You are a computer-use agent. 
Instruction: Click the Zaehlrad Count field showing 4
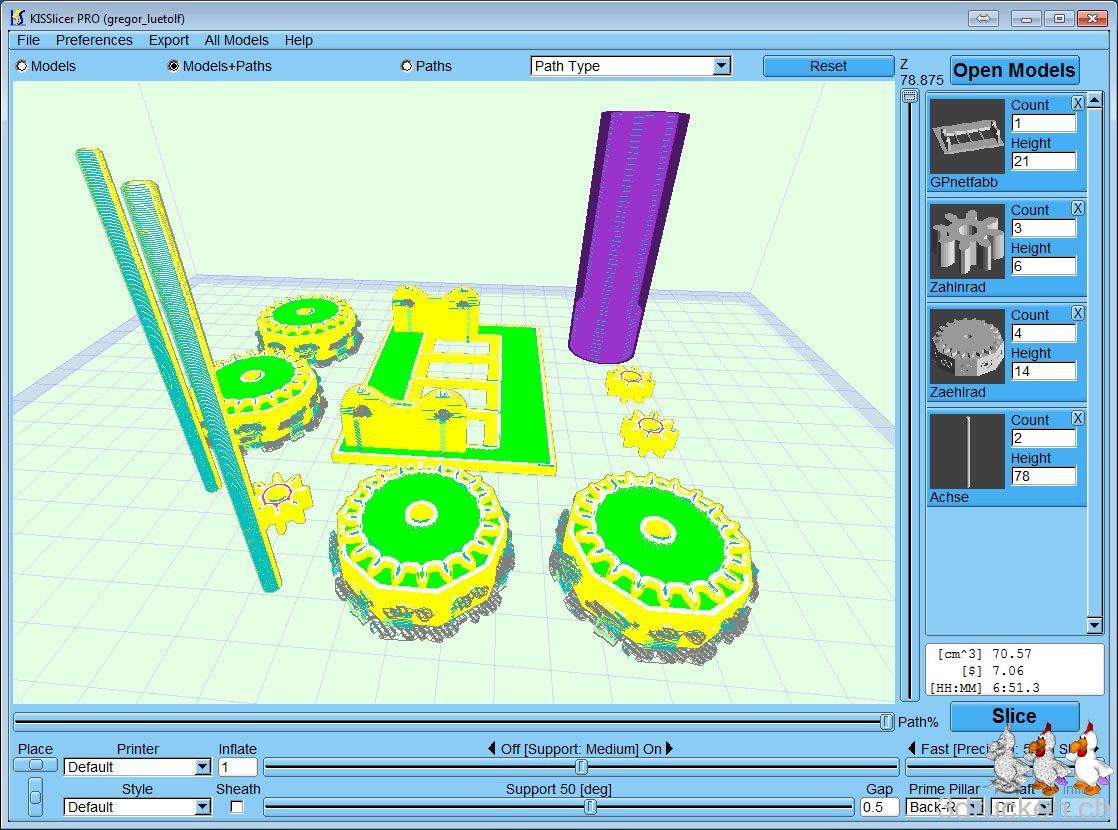click(1043, 333)
